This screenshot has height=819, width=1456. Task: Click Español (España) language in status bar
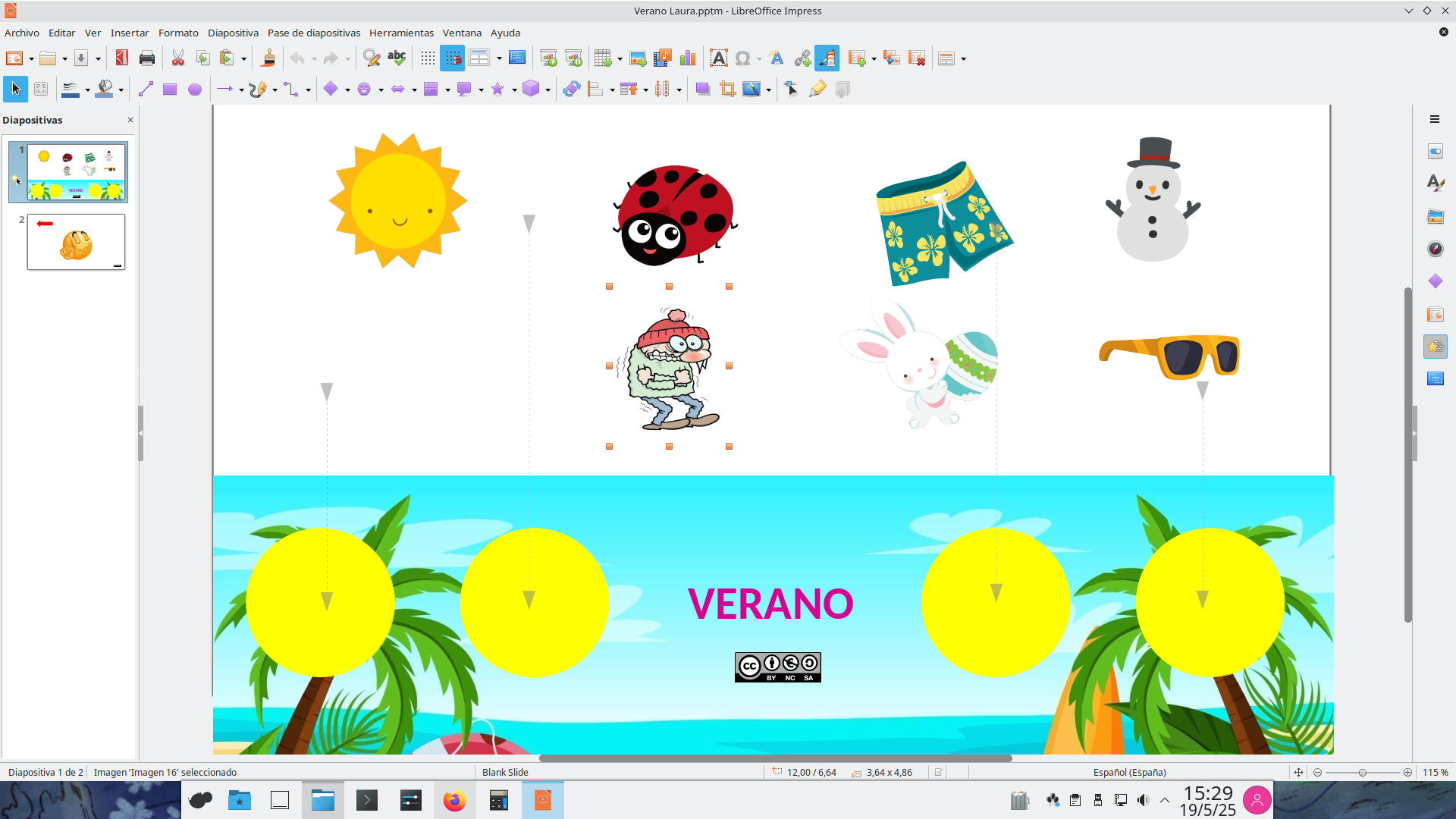pos(1129,772)
